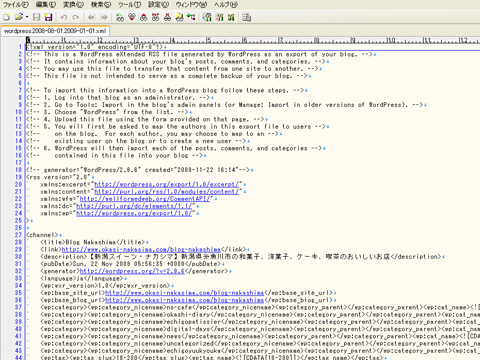The width and height of the screenshot is (480, 360).
Task: Click Find Next binoculars with down arrow
Action: point(132,17)
